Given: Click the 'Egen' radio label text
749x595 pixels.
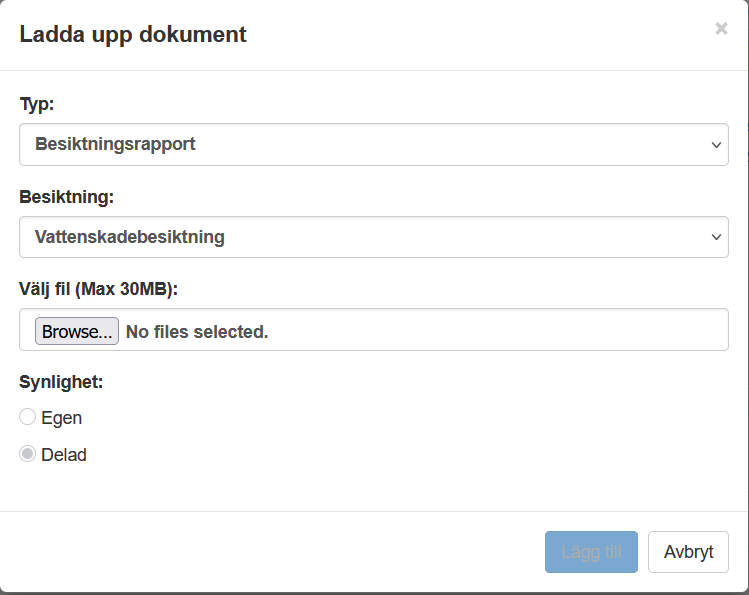Looking at the screenshot, I should pyautogui.click(x=62, y=418).
